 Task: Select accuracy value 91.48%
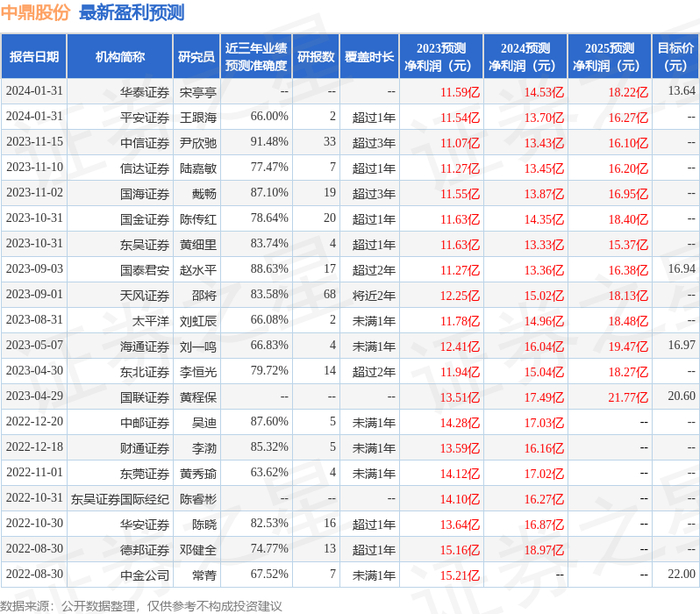269,142
